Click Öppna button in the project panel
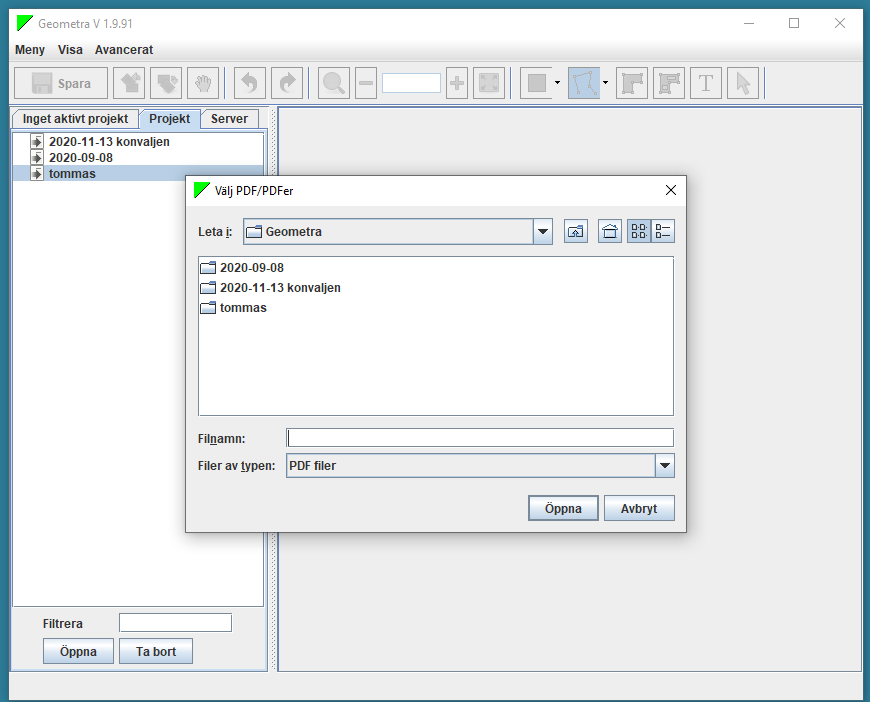This screenshot has height=702, width=870. (78, 652)
